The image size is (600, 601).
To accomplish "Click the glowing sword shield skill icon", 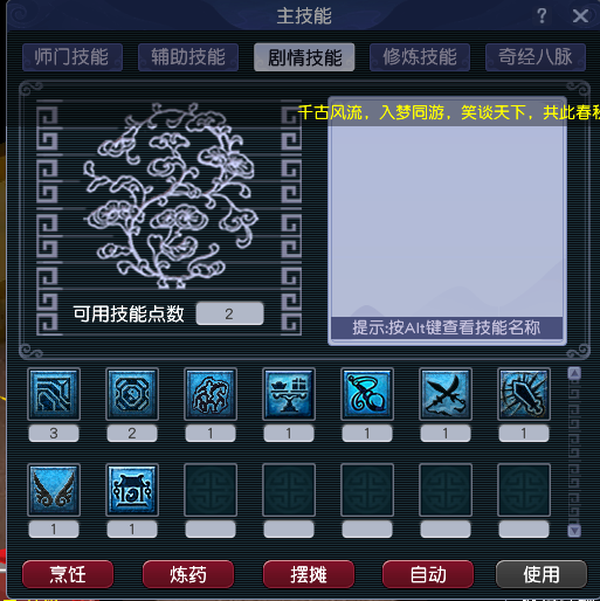I will pyautogui.click(x=524, y=394).
